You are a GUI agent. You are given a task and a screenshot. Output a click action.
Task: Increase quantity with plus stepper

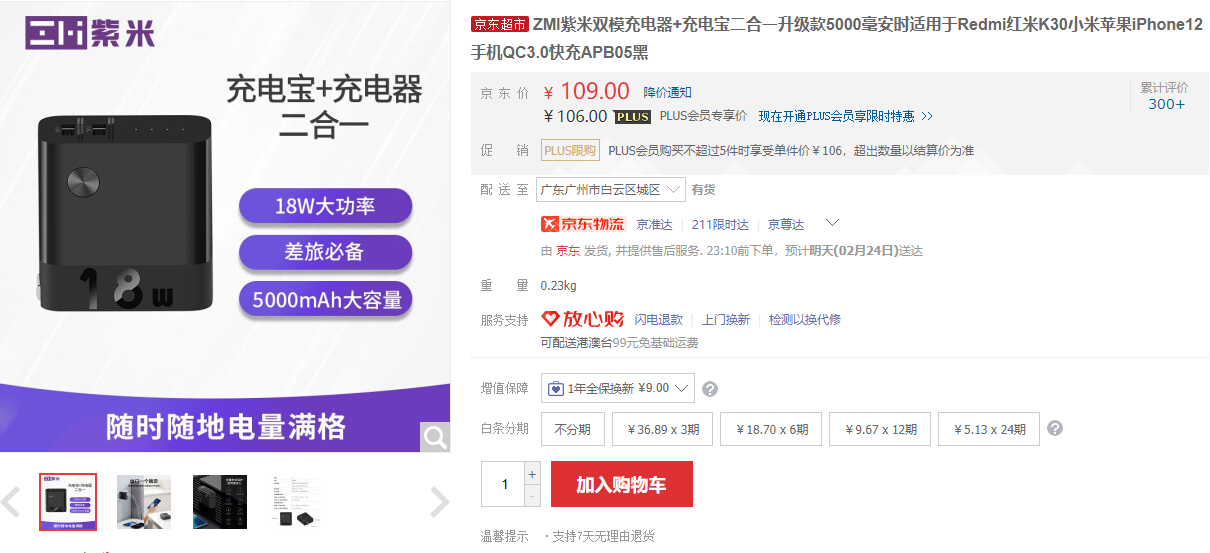coord(532,474)
